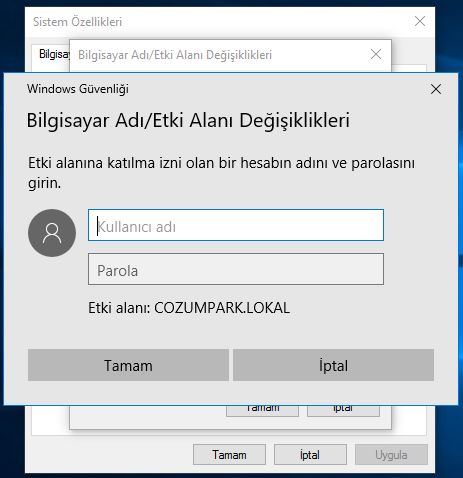Confirm with Tamam in Windows Güvenliği
The image size is (463, 478).
pos(128,365)
